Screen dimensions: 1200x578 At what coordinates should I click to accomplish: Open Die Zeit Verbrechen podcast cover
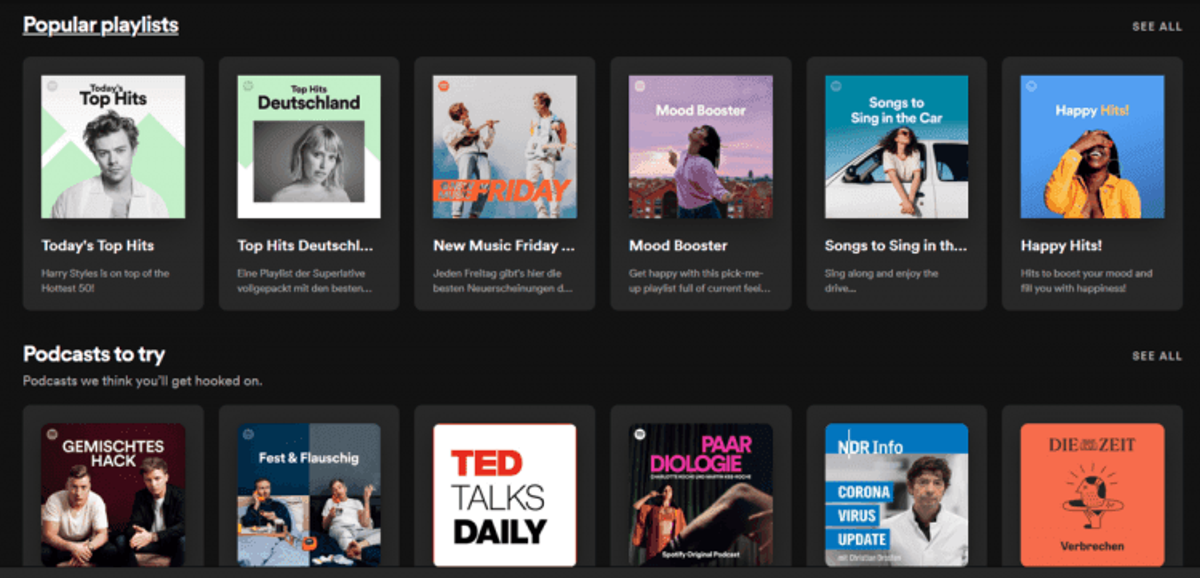(x=1093, y=495)
